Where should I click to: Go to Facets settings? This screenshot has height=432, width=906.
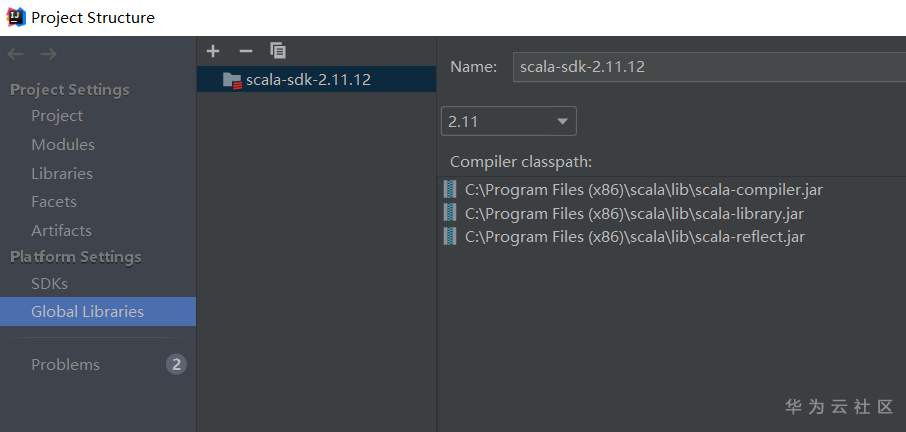pyautogui.click(x=54, y=202)
